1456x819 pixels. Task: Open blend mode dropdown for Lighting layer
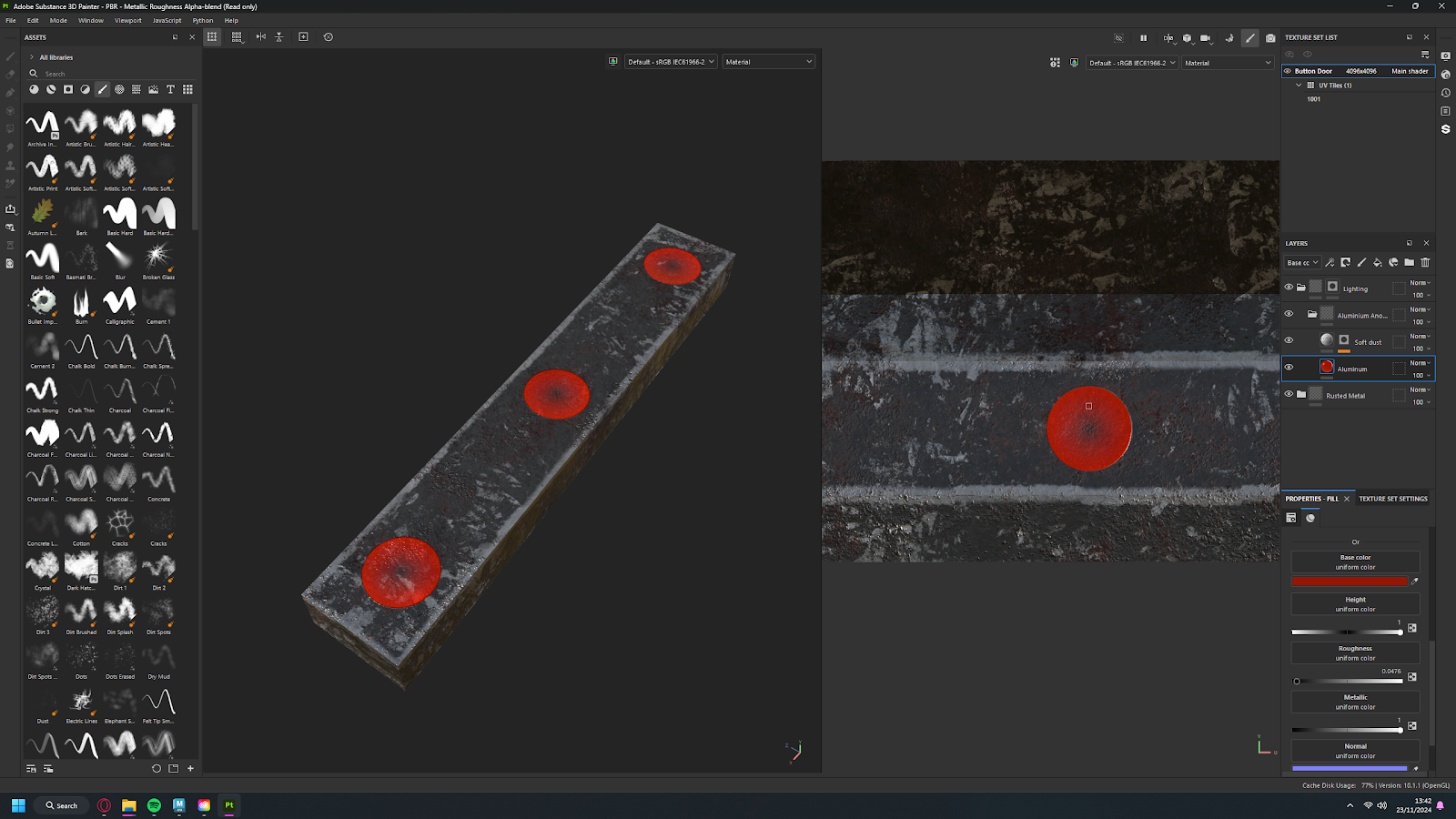tap(1421, 283)
